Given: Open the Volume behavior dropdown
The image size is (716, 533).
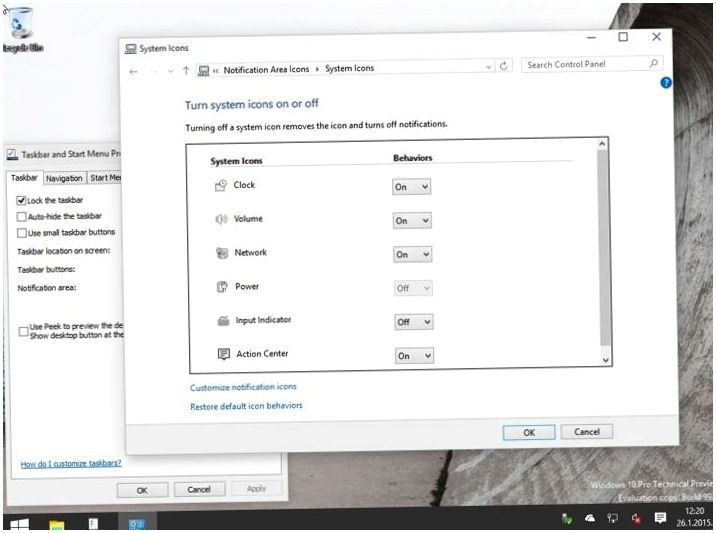Looking at the screenshot, I should click(x=412, y=221).
